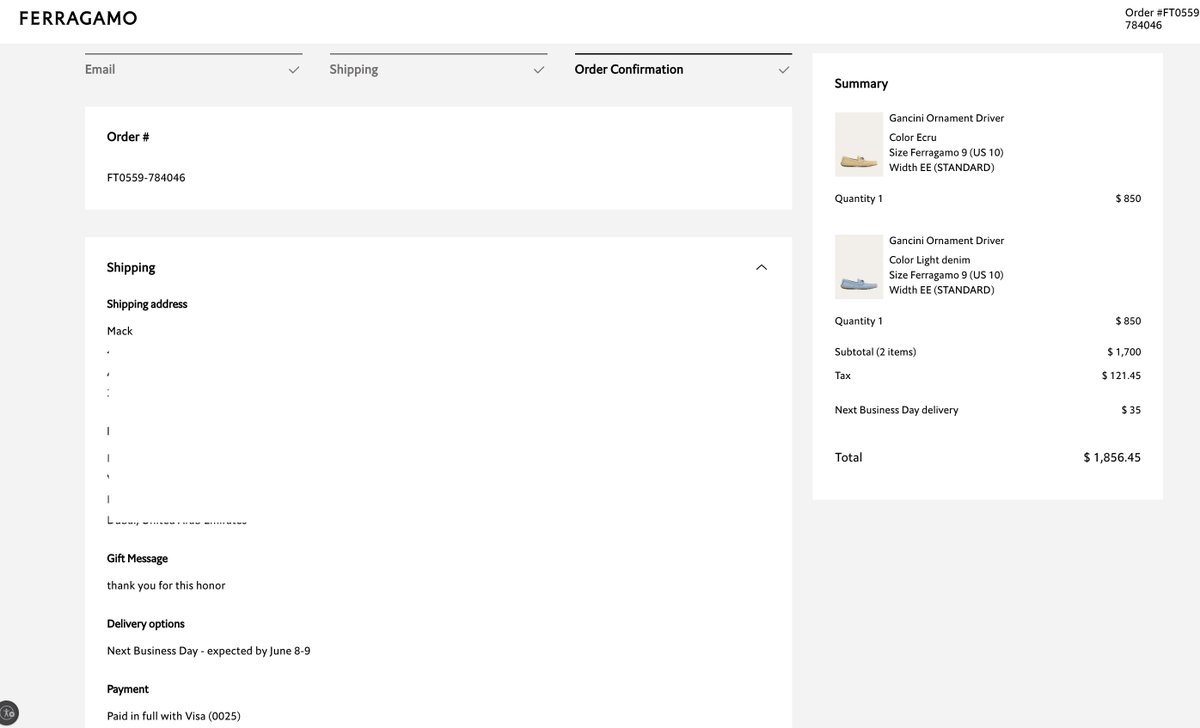Click the checkmark beside Shipping step
The image size is (1200, 728).
pyautogui.click(x=539, y=70)
